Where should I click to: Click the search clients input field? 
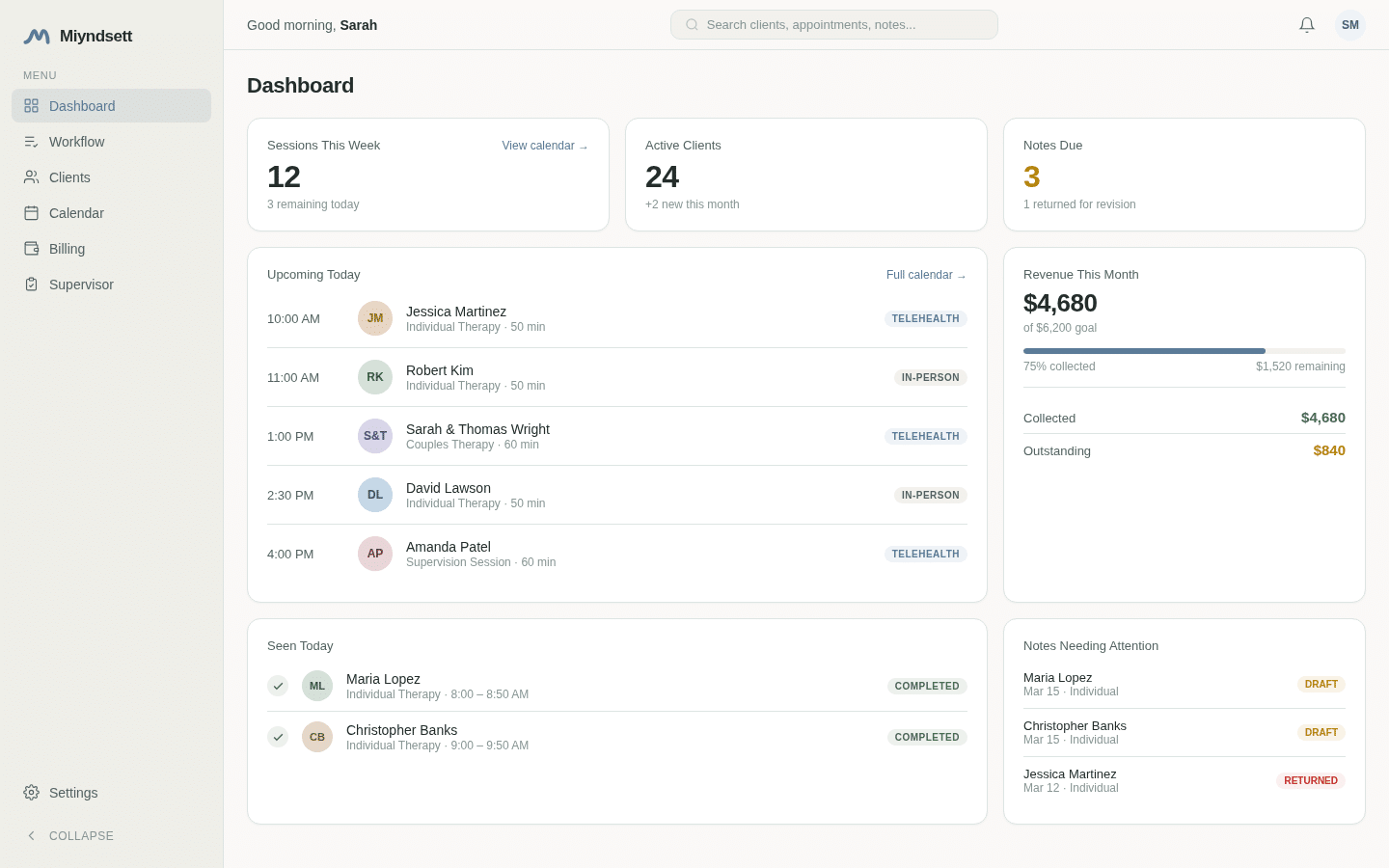click(x=833, y=24)
